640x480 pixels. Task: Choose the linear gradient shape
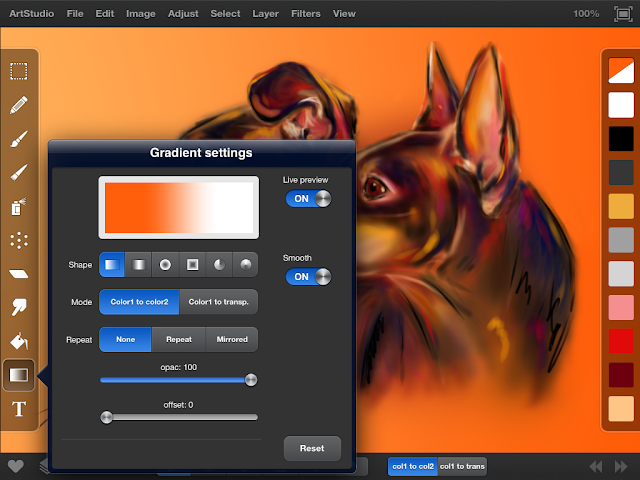(x=112, y=265)
